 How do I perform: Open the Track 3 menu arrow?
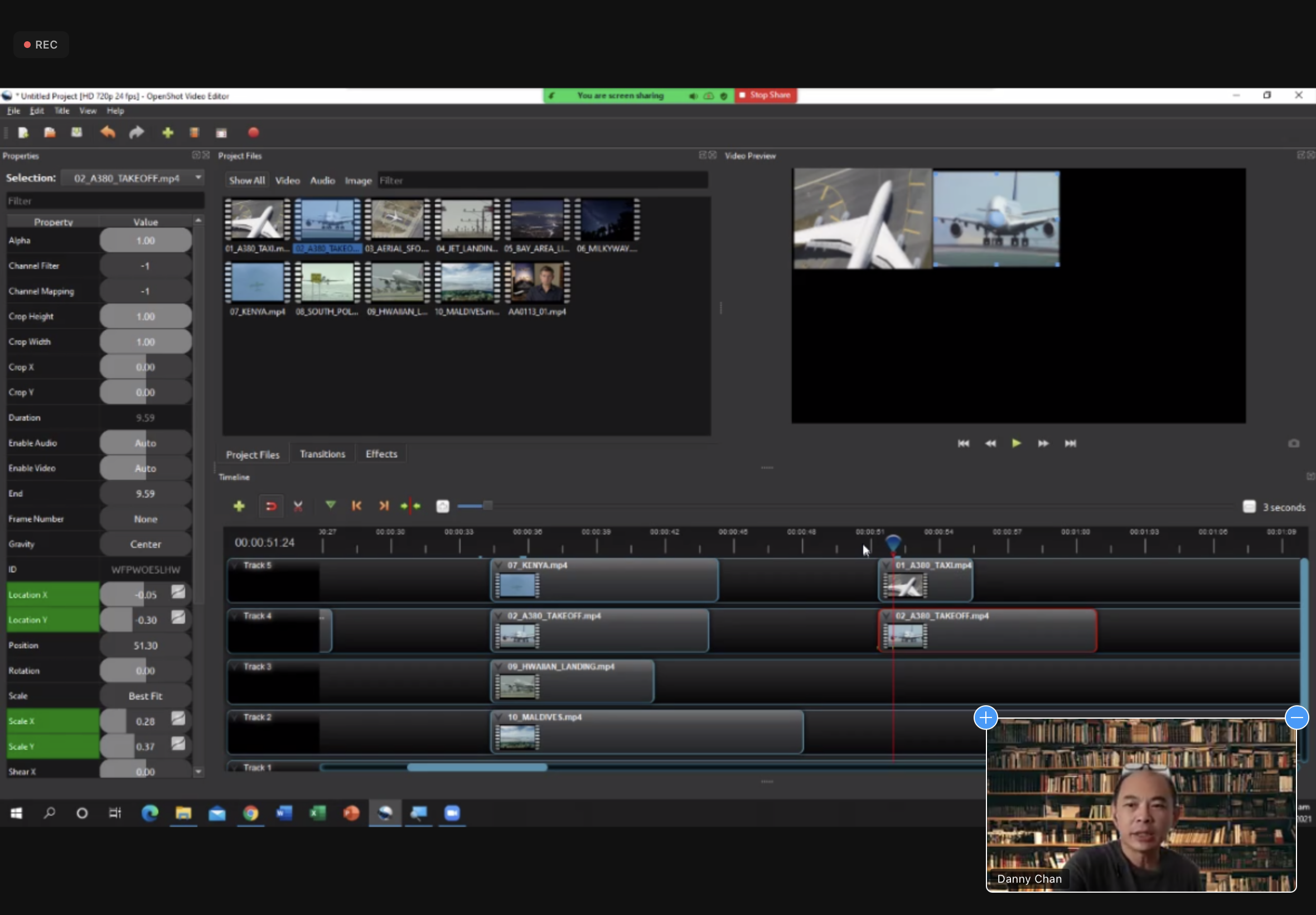235,667
